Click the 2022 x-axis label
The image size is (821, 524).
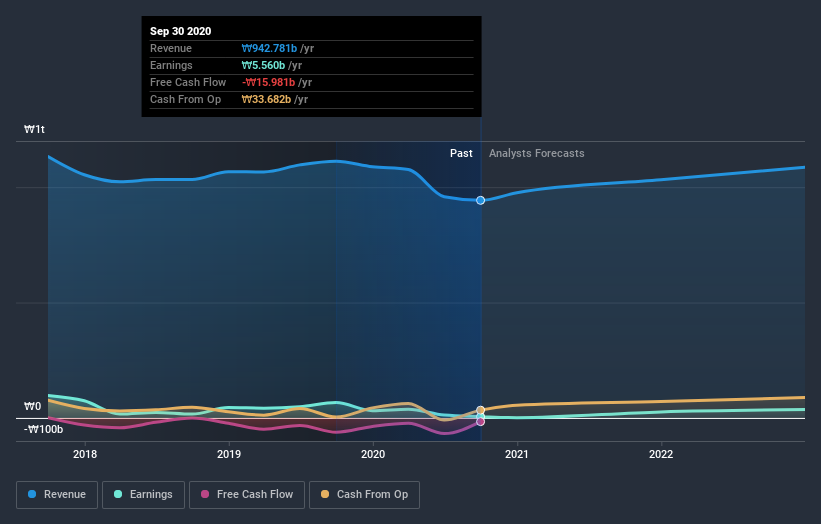click(661, 454)
